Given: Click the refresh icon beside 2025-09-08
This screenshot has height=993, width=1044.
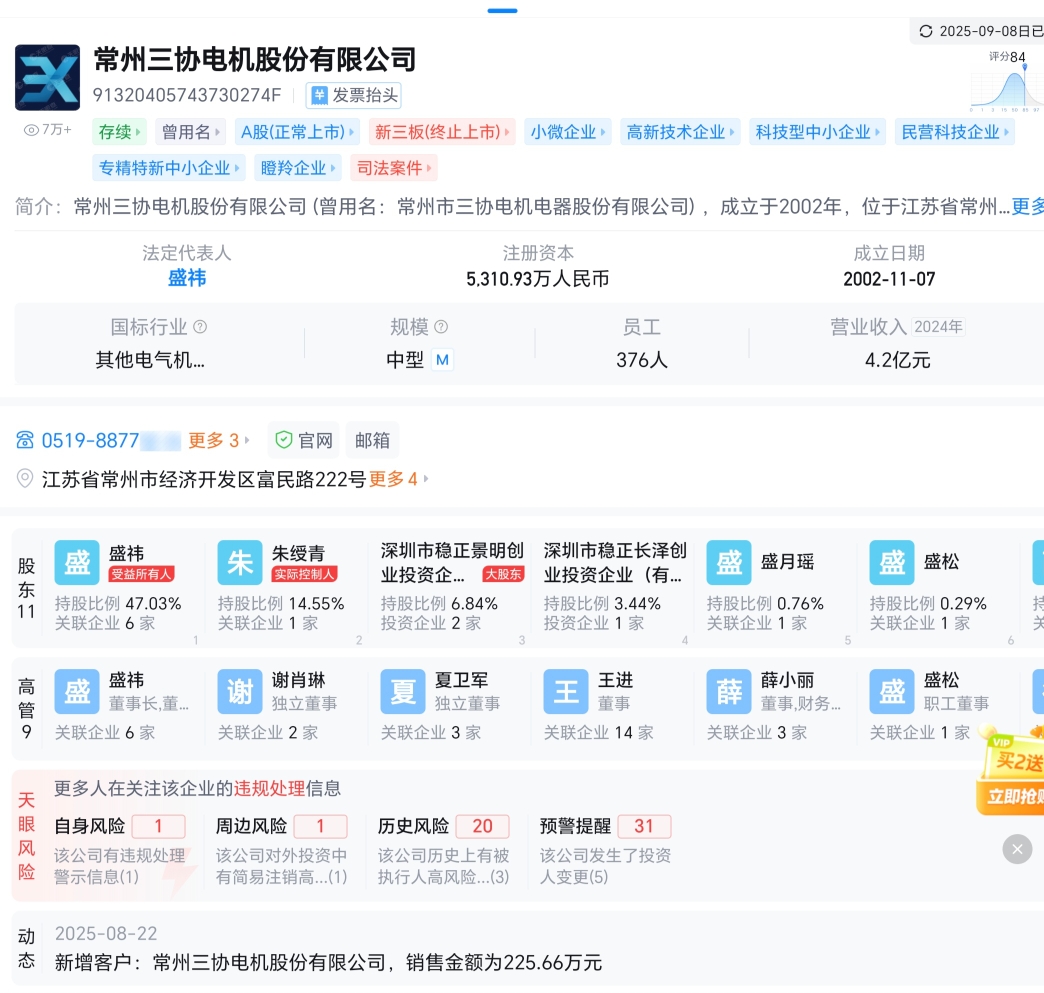Looking at the screenshot, I should point(925,31).
